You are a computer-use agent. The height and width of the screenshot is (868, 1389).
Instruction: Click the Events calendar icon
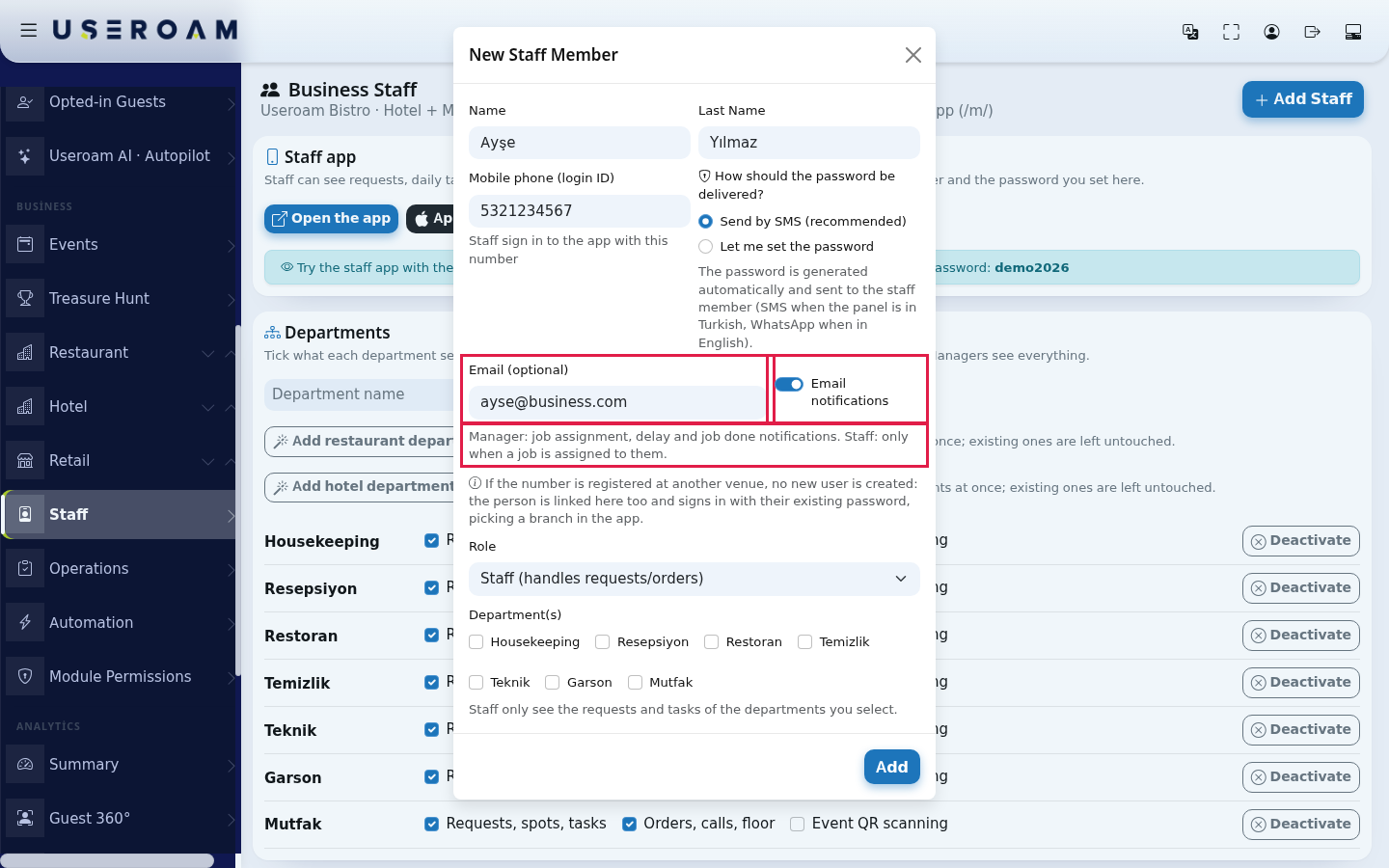click(25, 244)
